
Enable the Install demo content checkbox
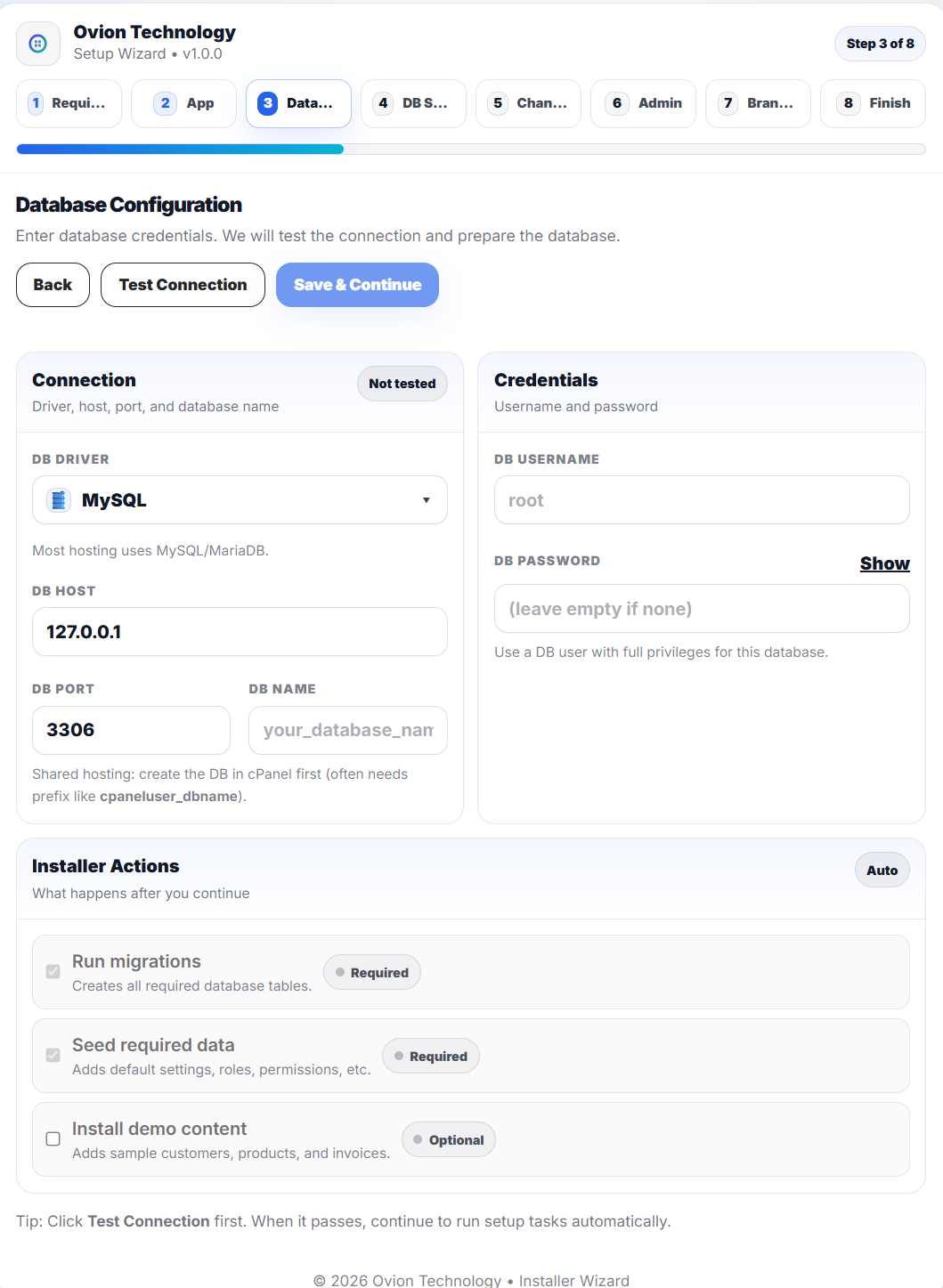(x=53, y=1138)
